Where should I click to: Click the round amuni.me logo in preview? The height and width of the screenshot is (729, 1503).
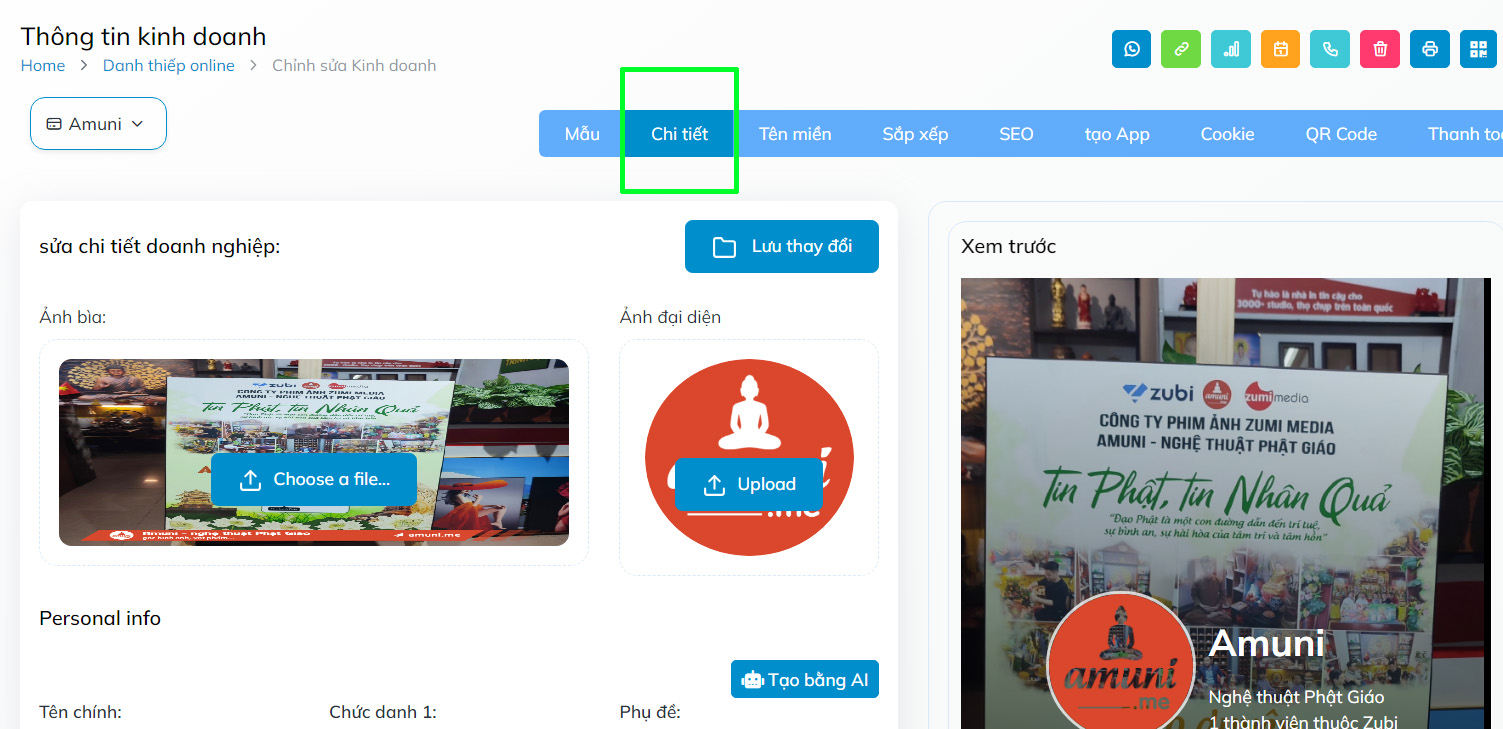(1121, 665)
